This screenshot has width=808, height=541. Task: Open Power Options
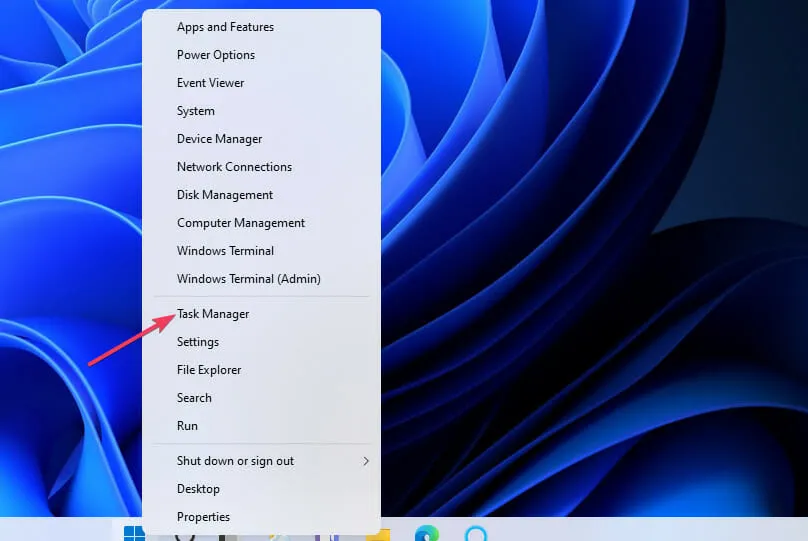(216, 55)
